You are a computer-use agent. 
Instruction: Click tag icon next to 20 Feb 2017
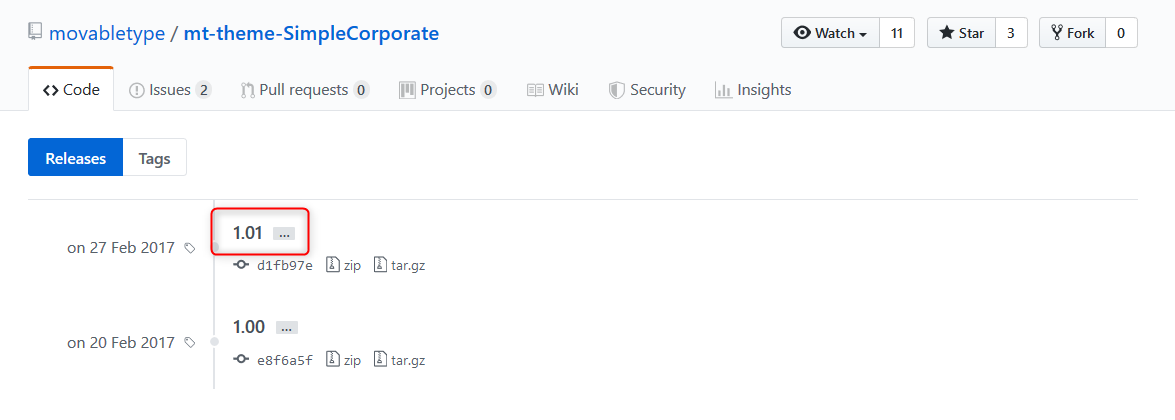point(190,343)
